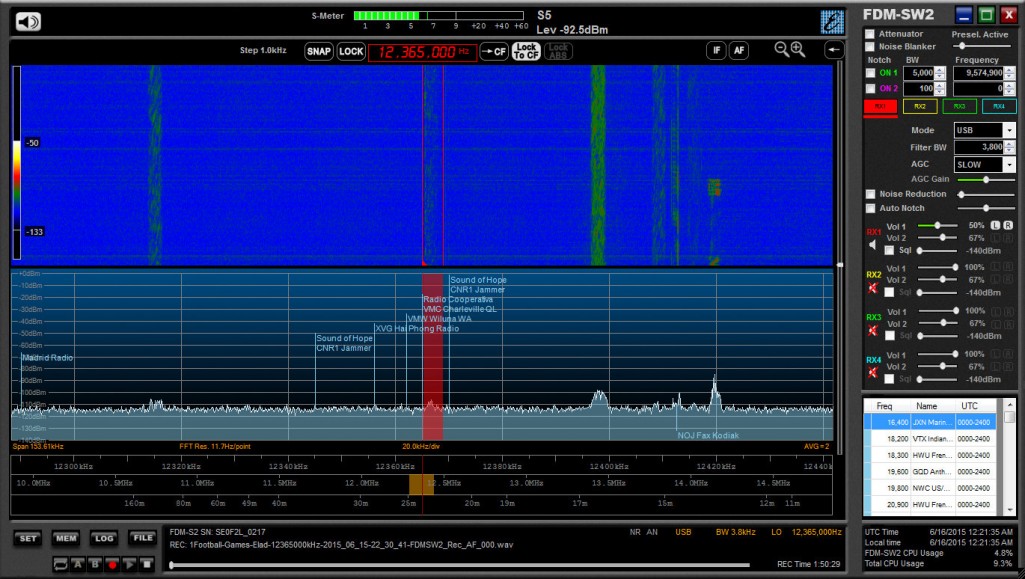Click the Notch 2 BW stepper arrows

pyautogui.click(x=940, y=89)
